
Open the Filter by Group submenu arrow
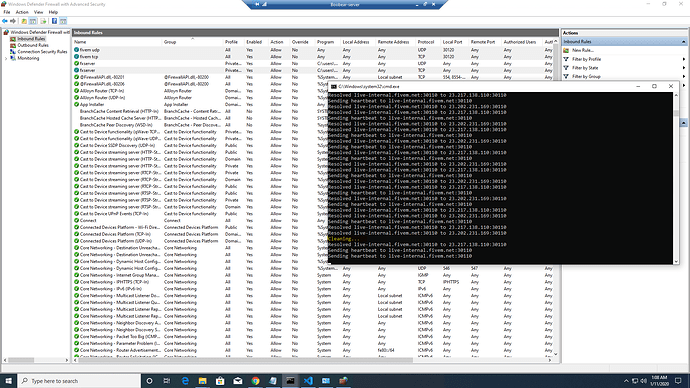pyautogui.click(x=684, y=77)
